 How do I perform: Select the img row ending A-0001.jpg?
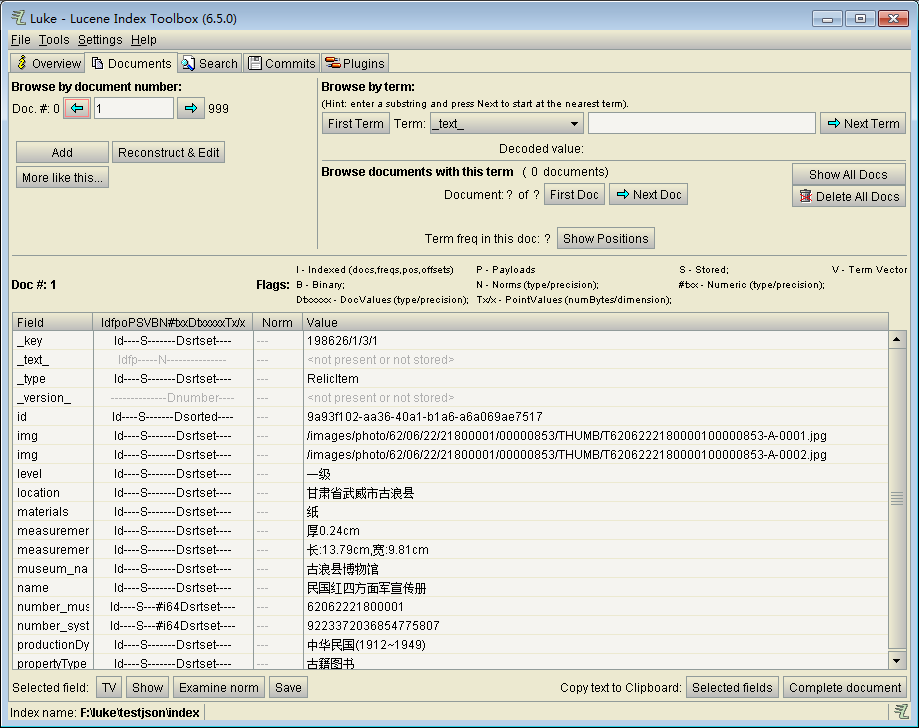coord(450,436)
